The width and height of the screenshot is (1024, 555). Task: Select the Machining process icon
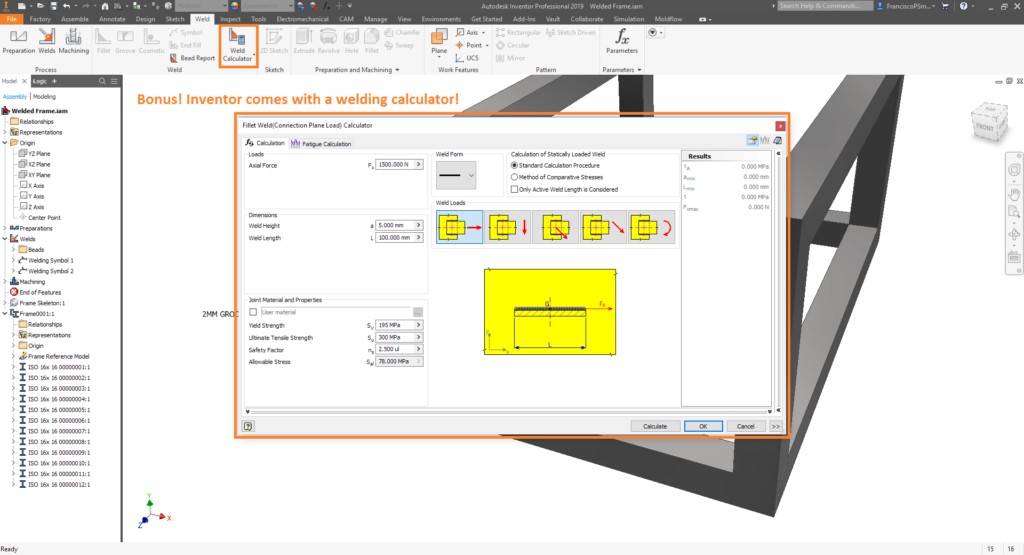pyautogui.click(x=74, y=41)
